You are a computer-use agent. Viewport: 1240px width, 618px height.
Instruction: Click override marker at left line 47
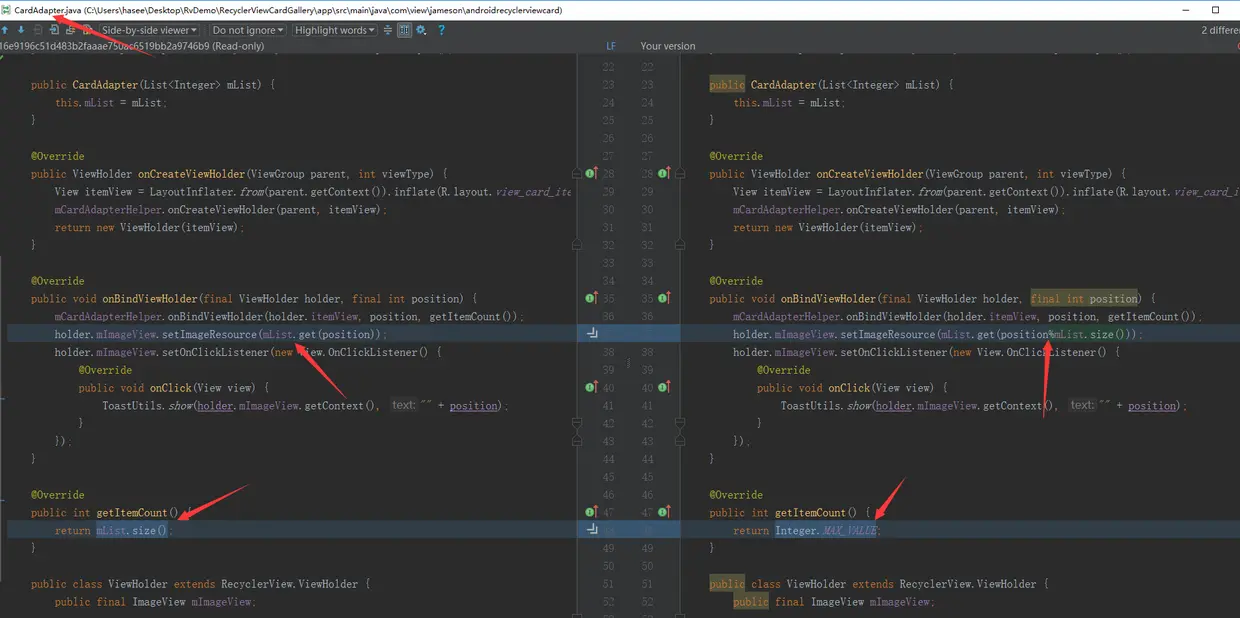pyautogui.click(x=592, y=512)
